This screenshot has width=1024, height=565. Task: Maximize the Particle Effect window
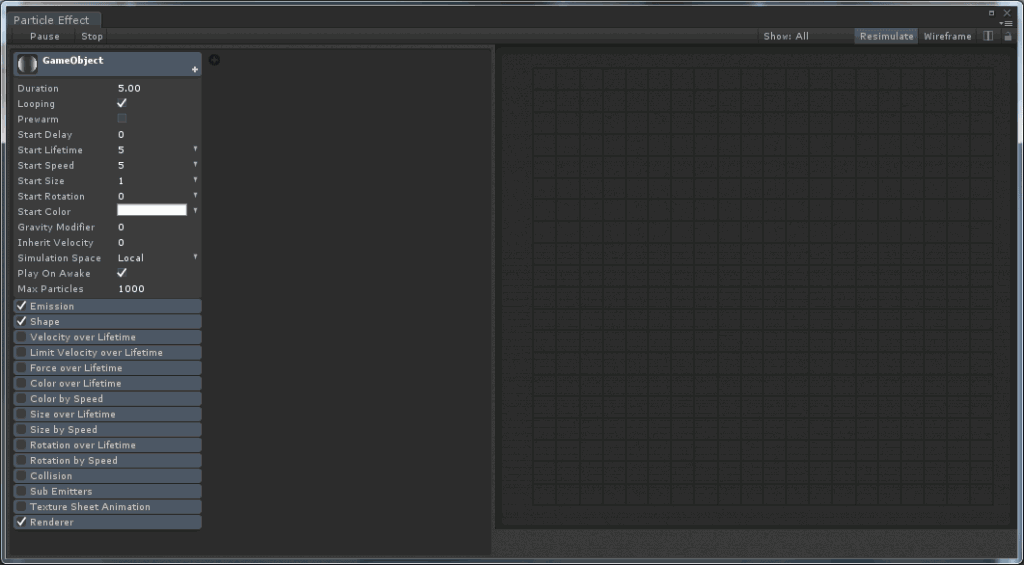(991, 13)
